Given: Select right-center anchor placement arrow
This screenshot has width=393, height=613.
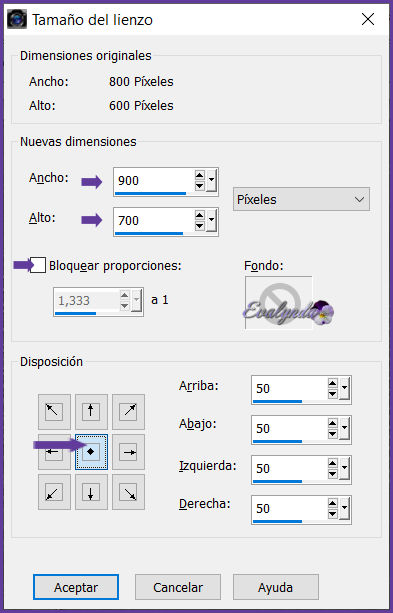Looking at the screenshot, I should (128, 452).
